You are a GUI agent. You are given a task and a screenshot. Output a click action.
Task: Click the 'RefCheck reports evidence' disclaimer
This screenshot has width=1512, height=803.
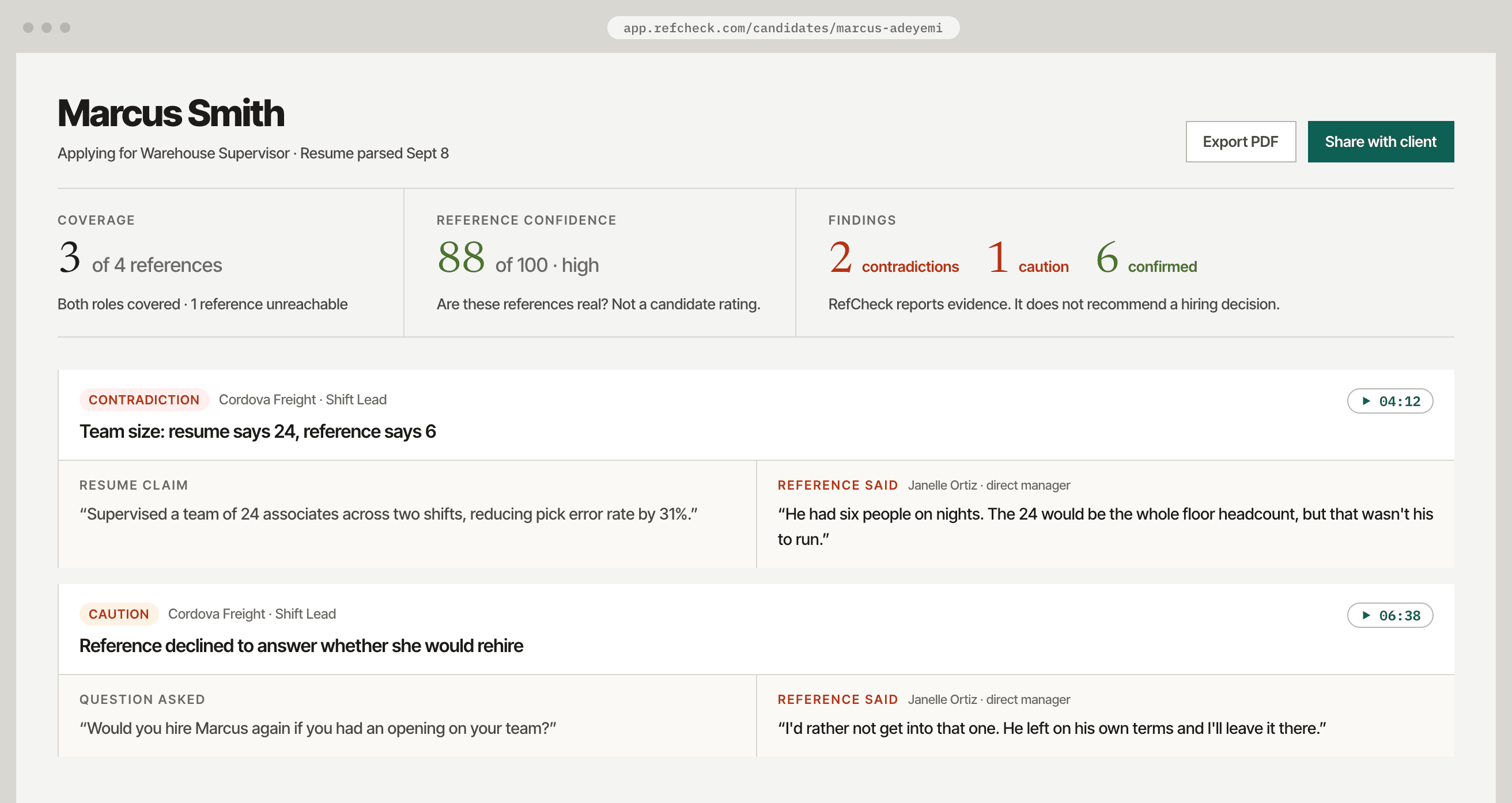click(x=1053, y=304)
